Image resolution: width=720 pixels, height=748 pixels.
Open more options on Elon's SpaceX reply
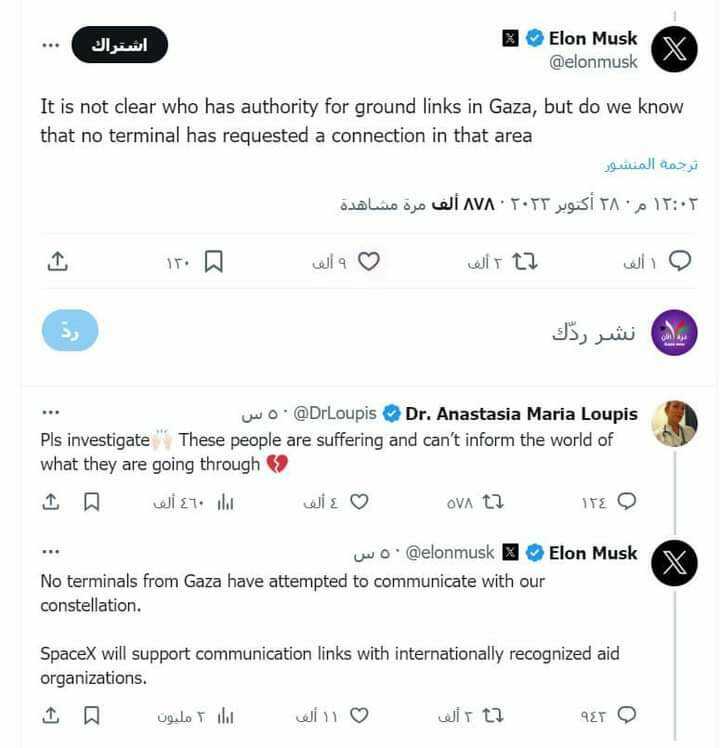coord(51,551)
